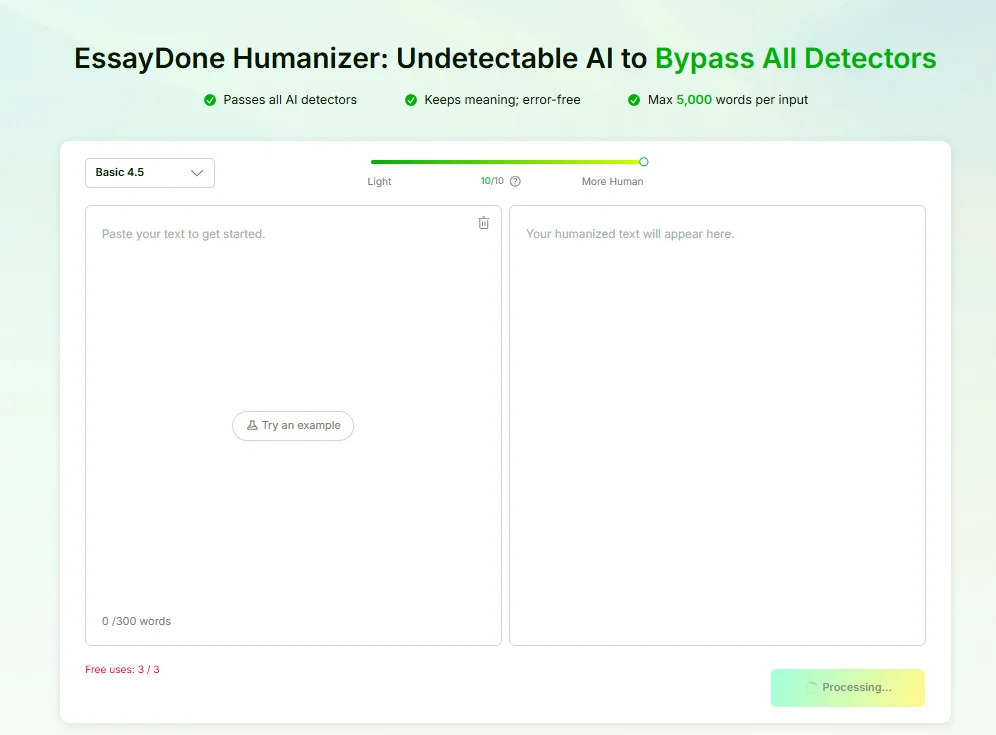Image resolution: width=996 pixels, height=735 pixels.
Task: Click the 10/10 level value
Action: coord(492,181)
